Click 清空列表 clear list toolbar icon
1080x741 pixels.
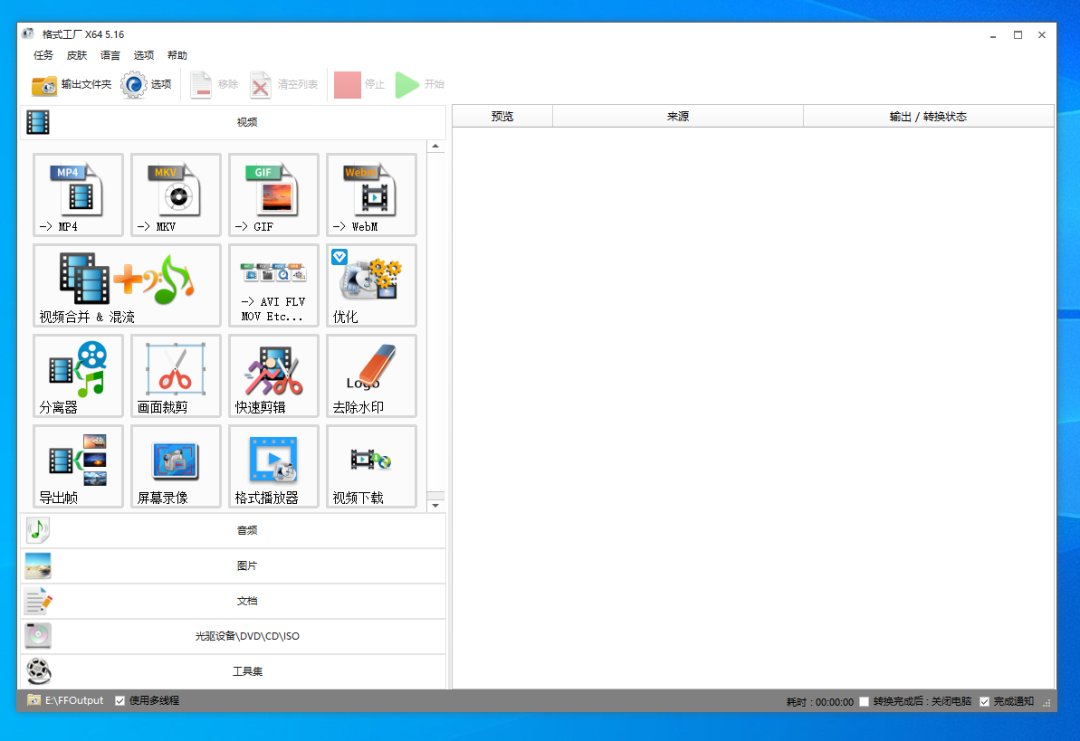(260, 85)
